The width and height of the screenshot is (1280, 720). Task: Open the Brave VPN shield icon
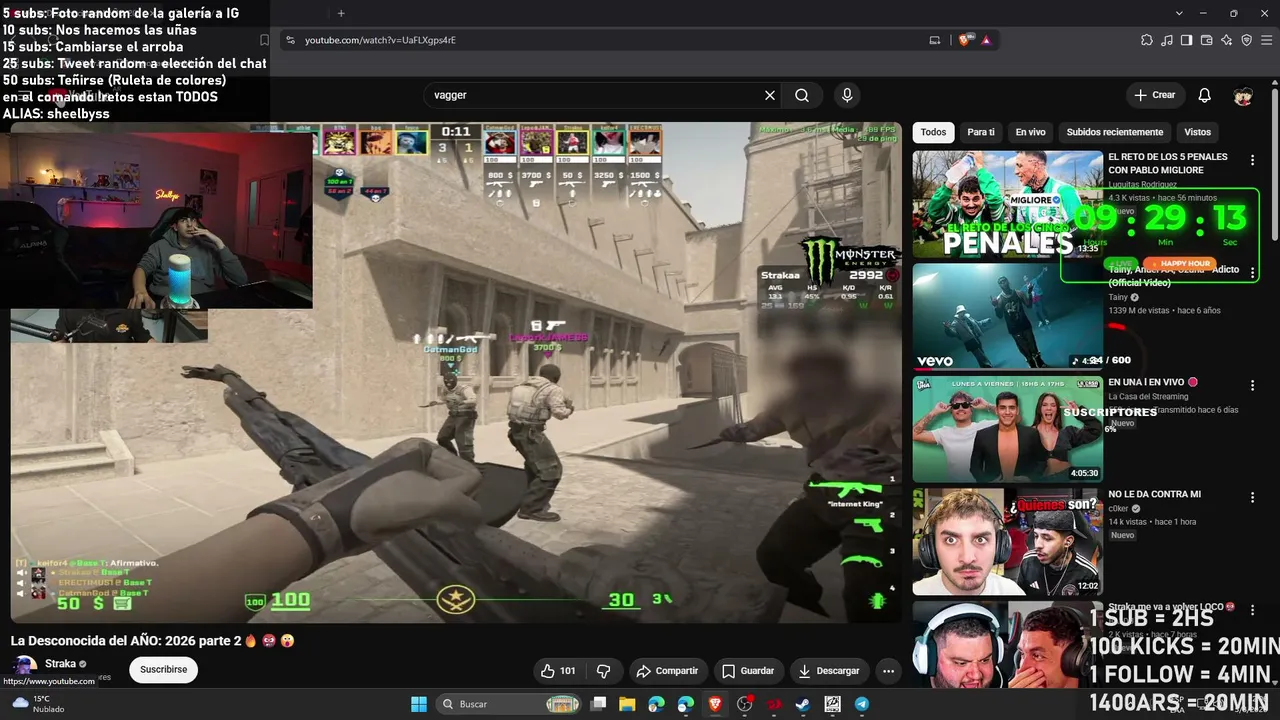1247,40
